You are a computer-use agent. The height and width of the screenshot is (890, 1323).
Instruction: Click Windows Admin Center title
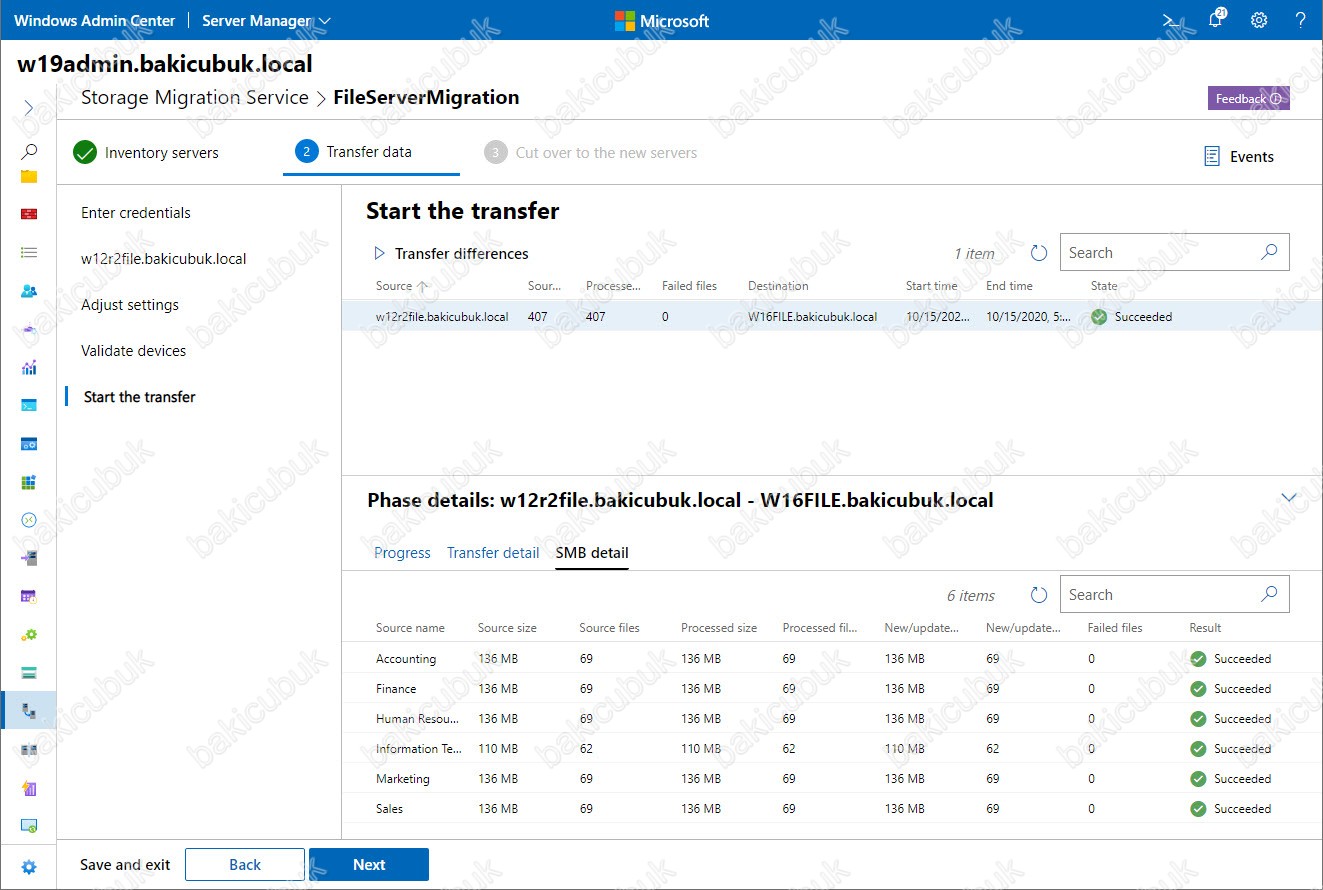(95, 20)
